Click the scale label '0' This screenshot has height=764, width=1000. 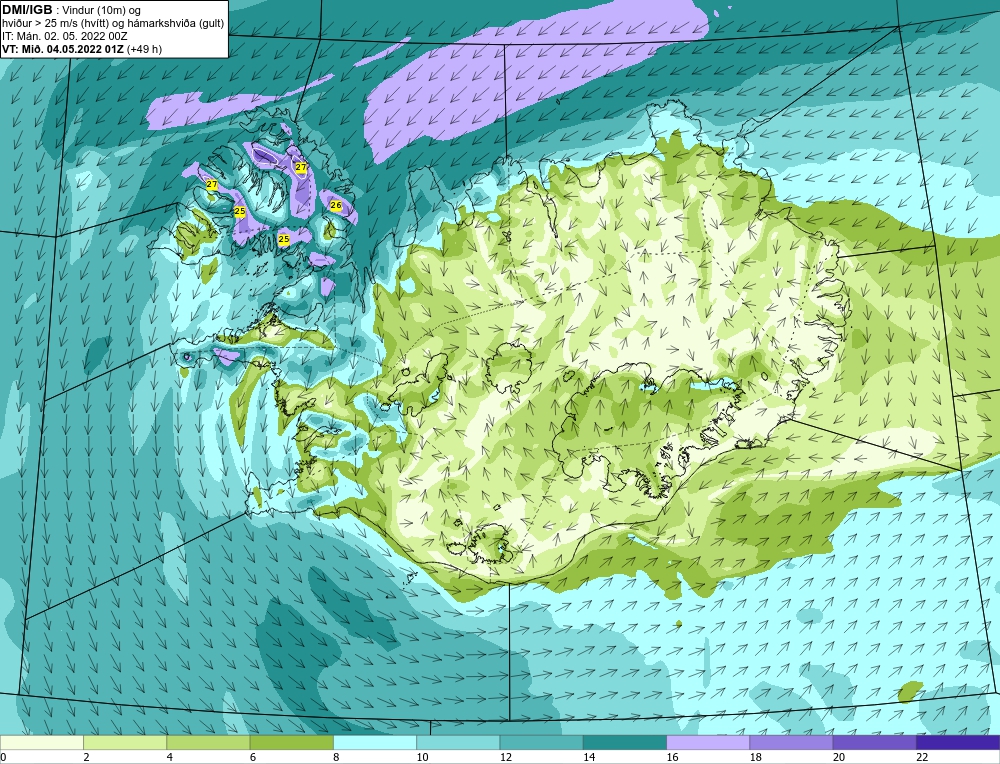(3, 757)
